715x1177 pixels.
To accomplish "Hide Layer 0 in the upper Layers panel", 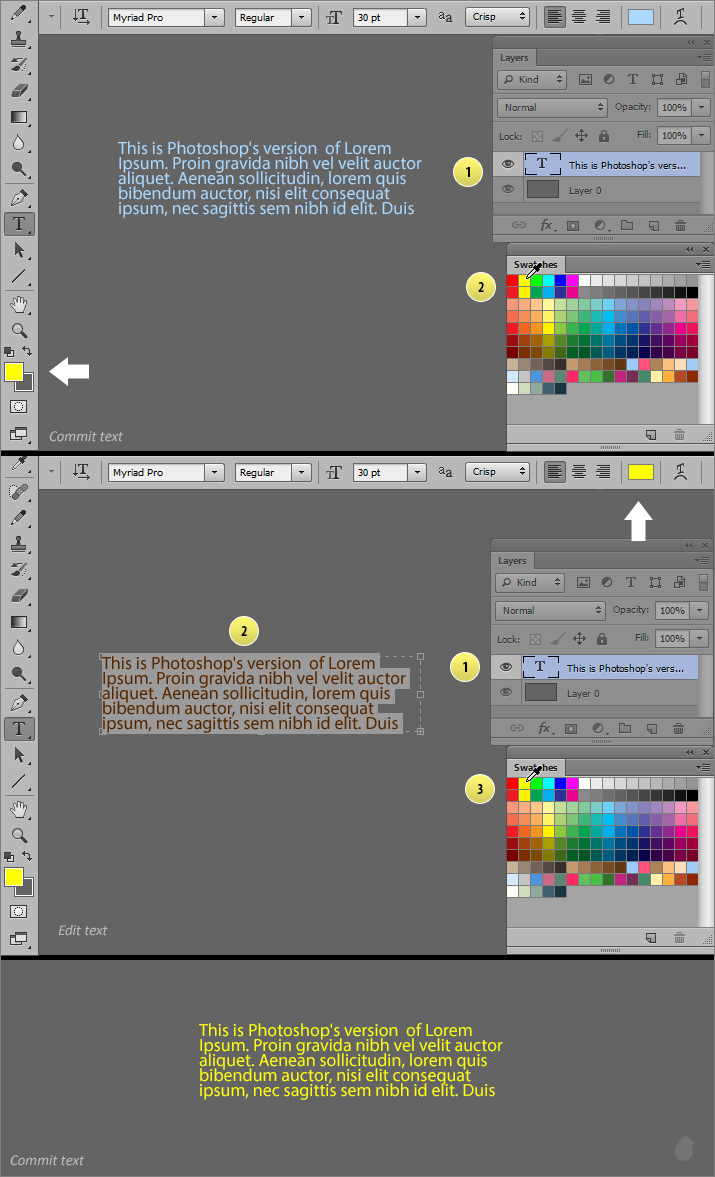I will 508,190.
